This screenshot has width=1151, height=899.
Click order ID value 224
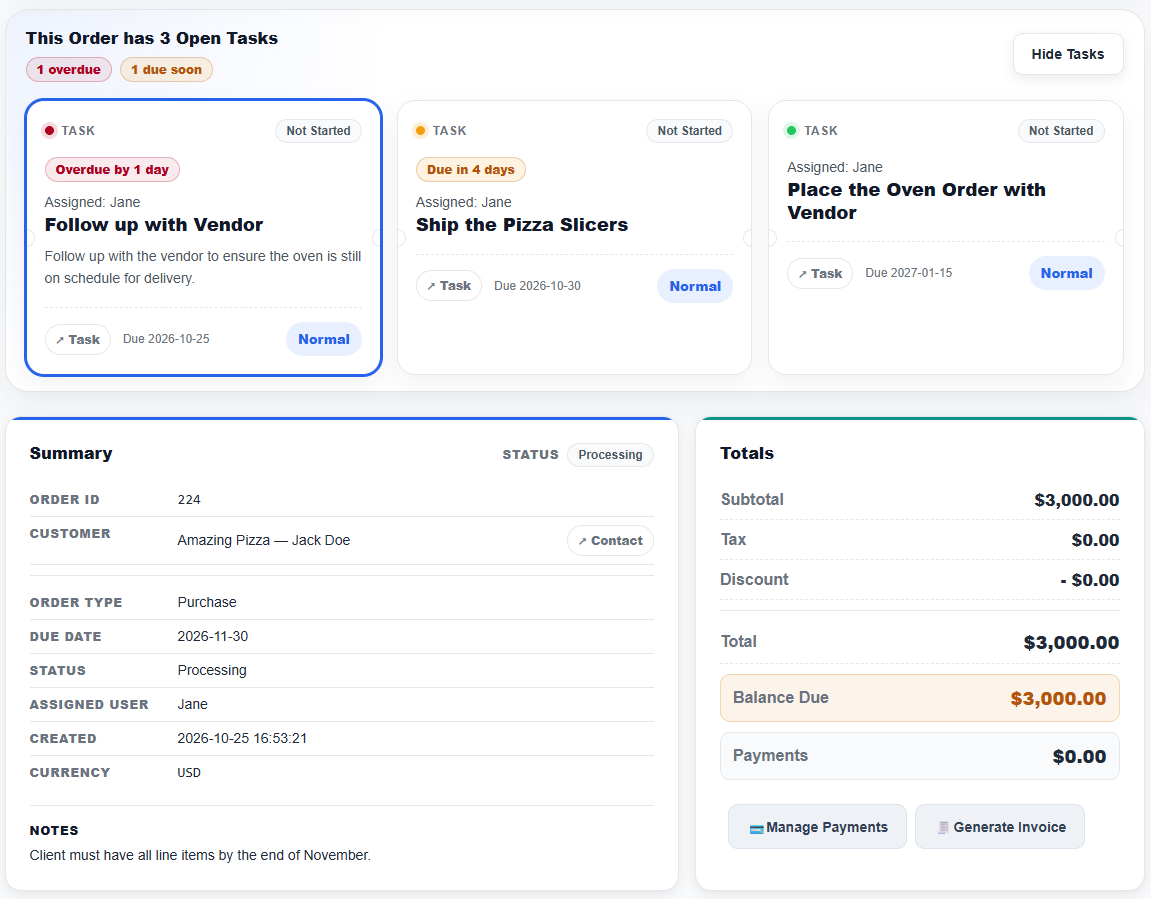coord(189,500)
